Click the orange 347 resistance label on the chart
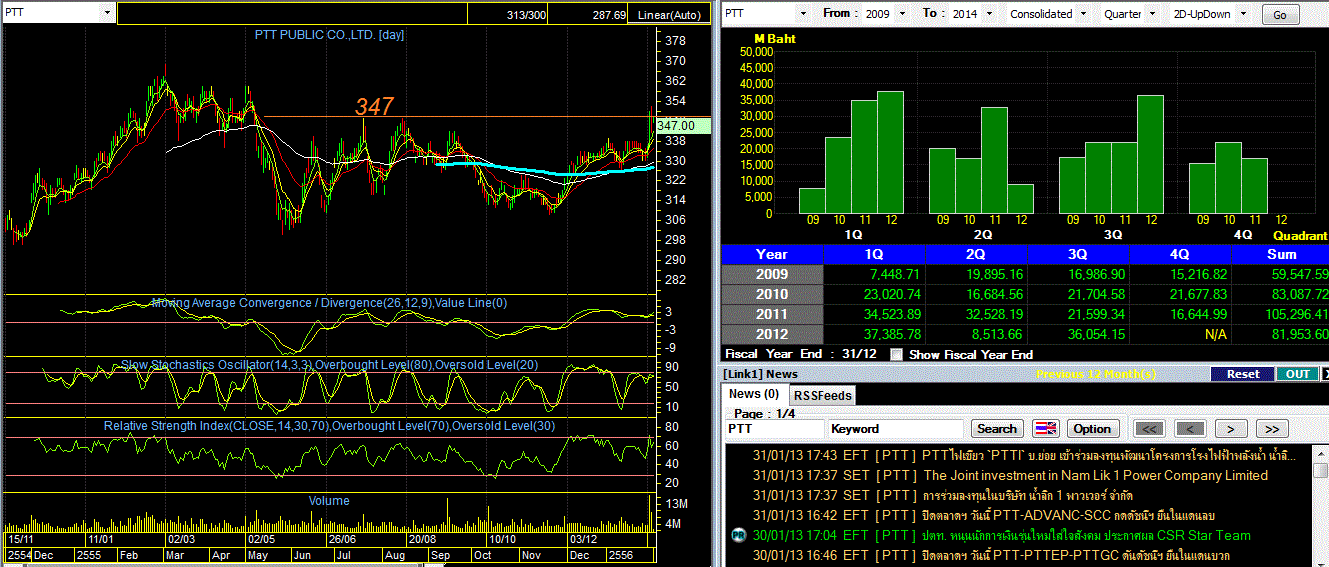 [x=375, y=106]
